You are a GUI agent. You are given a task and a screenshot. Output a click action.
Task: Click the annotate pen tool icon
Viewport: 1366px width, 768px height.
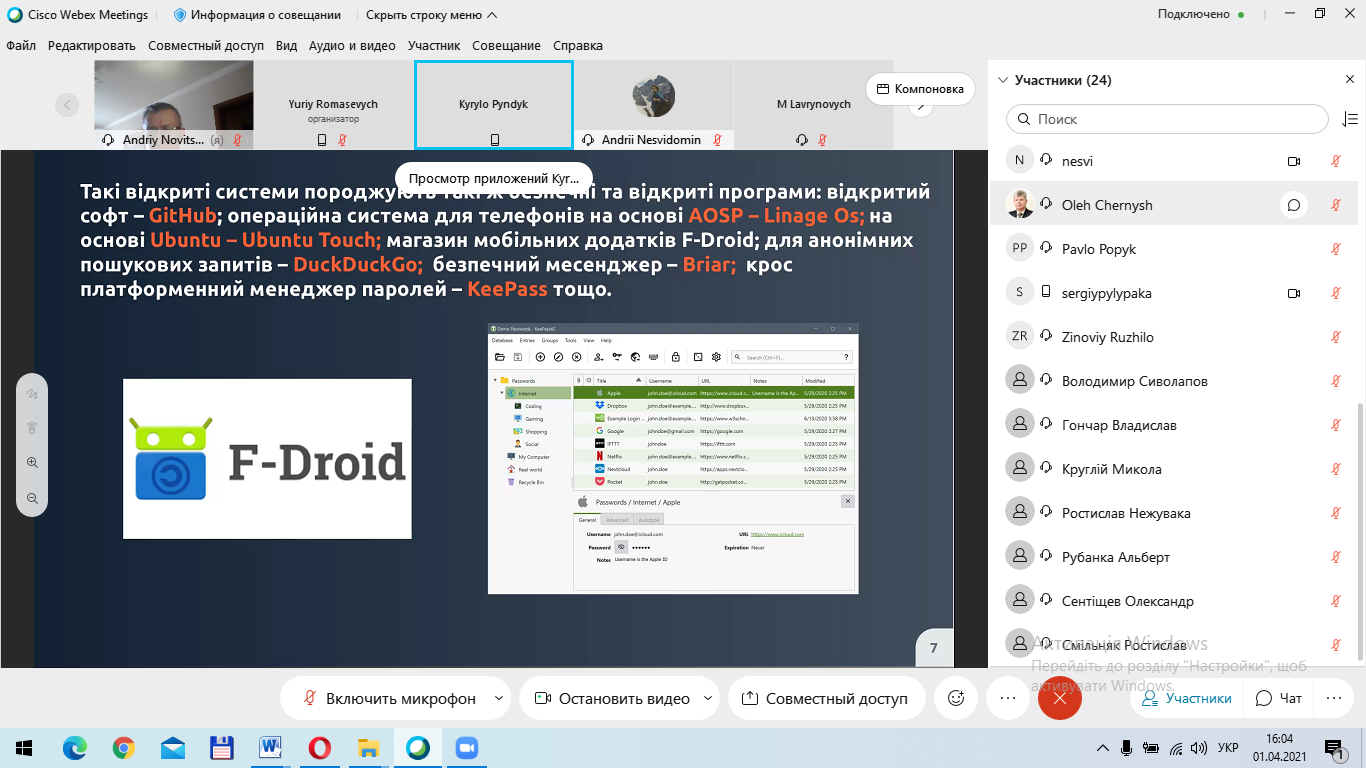tap(32, 393)
